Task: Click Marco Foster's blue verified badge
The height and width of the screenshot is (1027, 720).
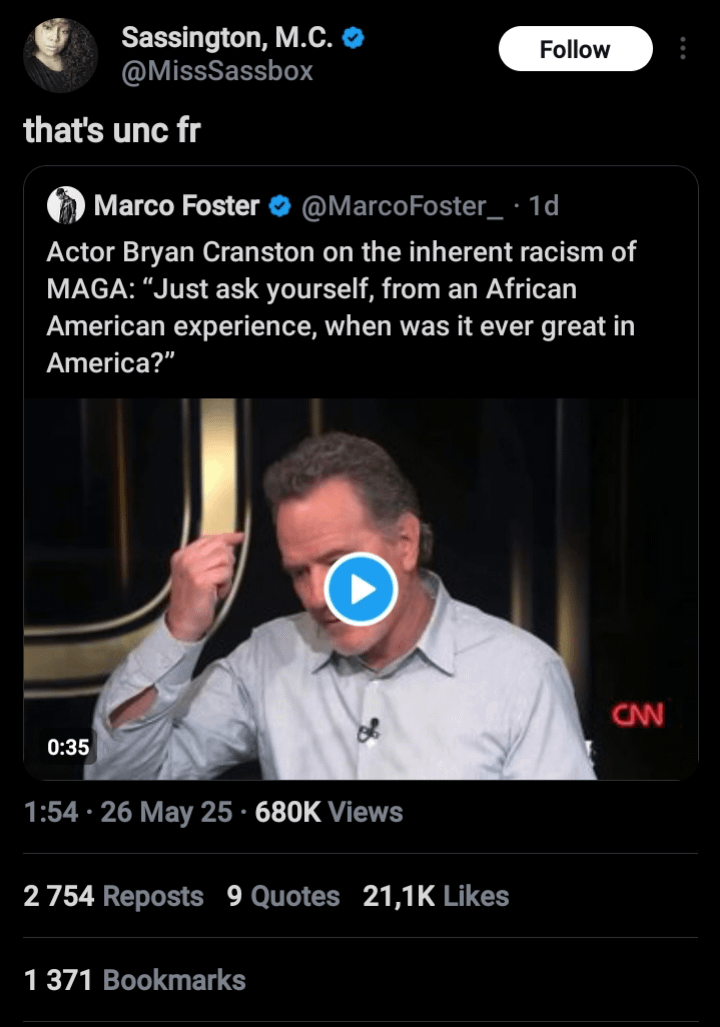Action: [281, 207]
